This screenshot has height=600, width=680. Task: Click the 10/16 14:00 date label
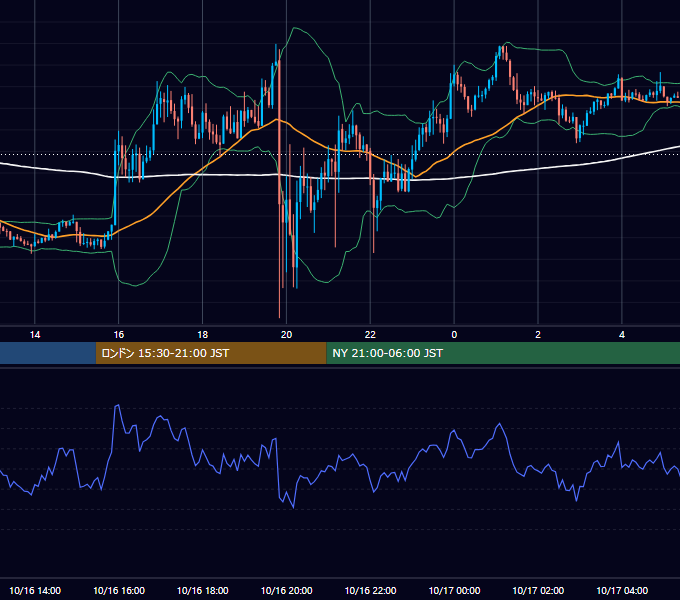coord(35,590)
